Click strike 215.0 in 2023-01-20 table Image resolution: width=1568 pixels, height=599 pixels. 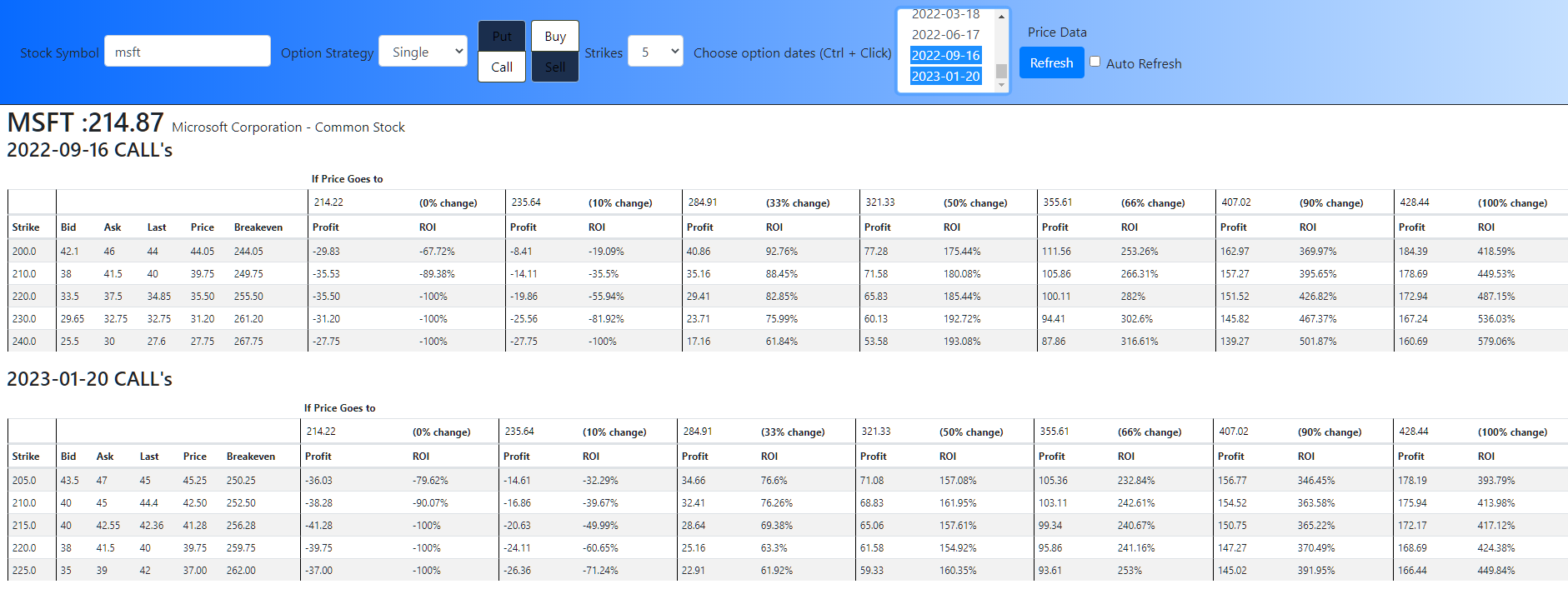click(x=24, y=525)
